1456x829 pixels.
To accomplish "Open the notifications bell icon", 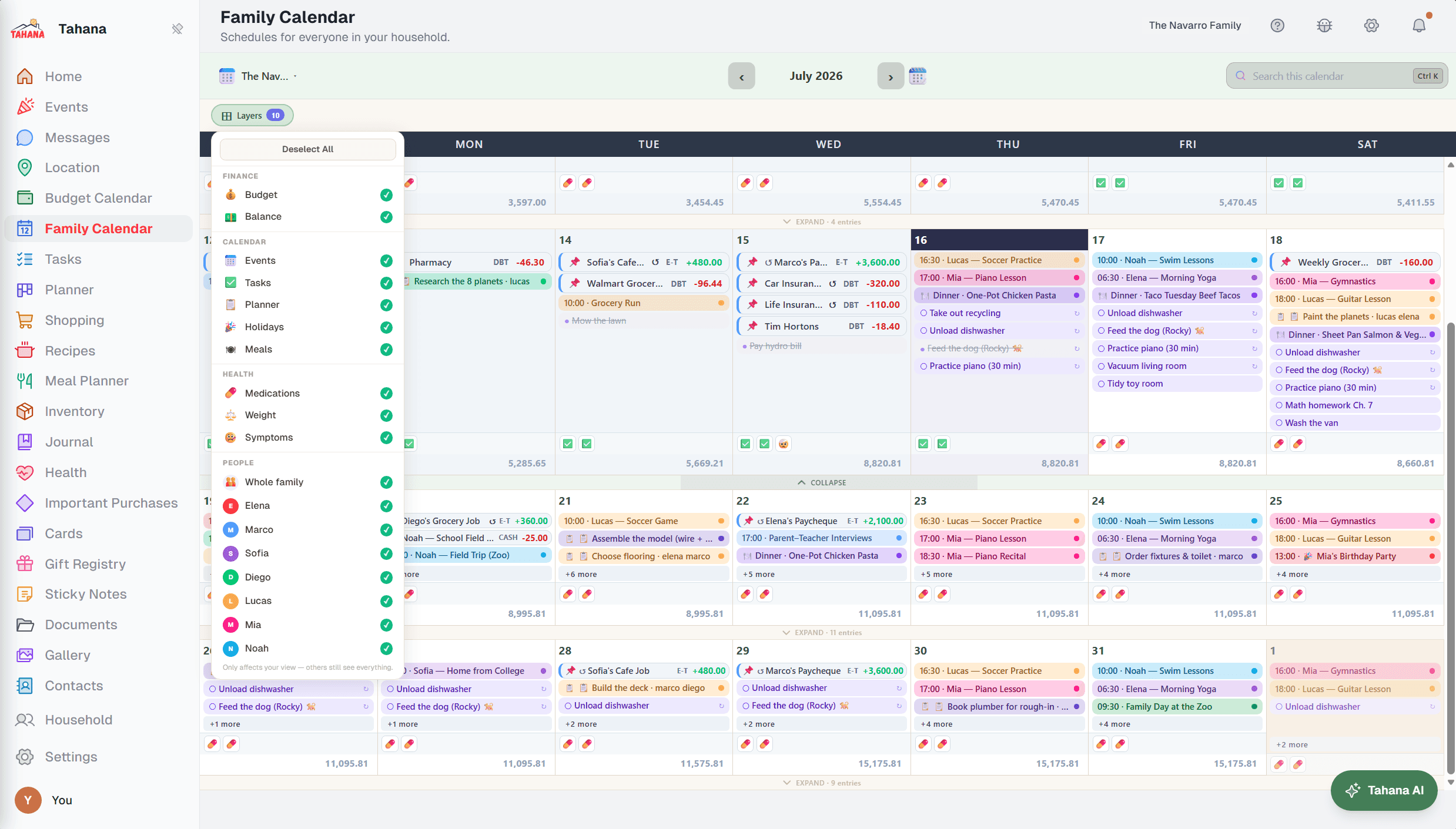I will coord(1419,25).
